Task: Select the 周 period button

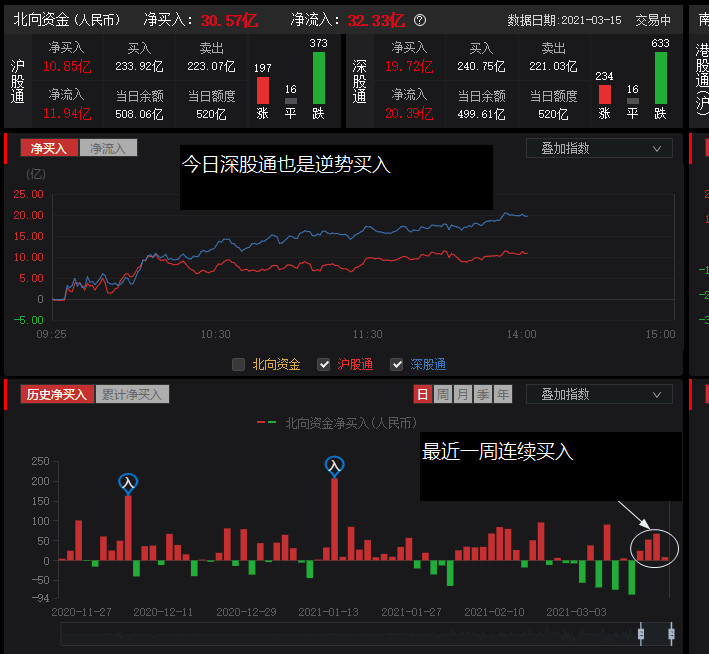Action: coord(443,394)
